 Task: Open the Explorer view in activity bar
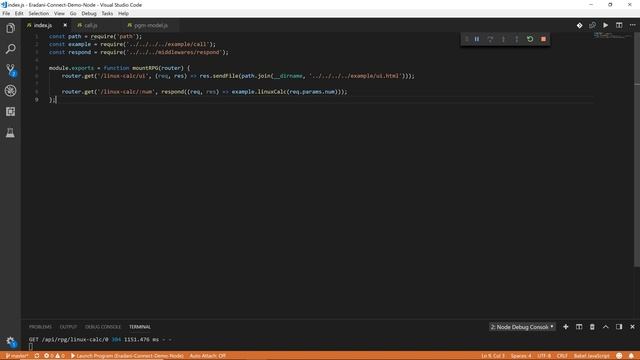pos(10,28)
